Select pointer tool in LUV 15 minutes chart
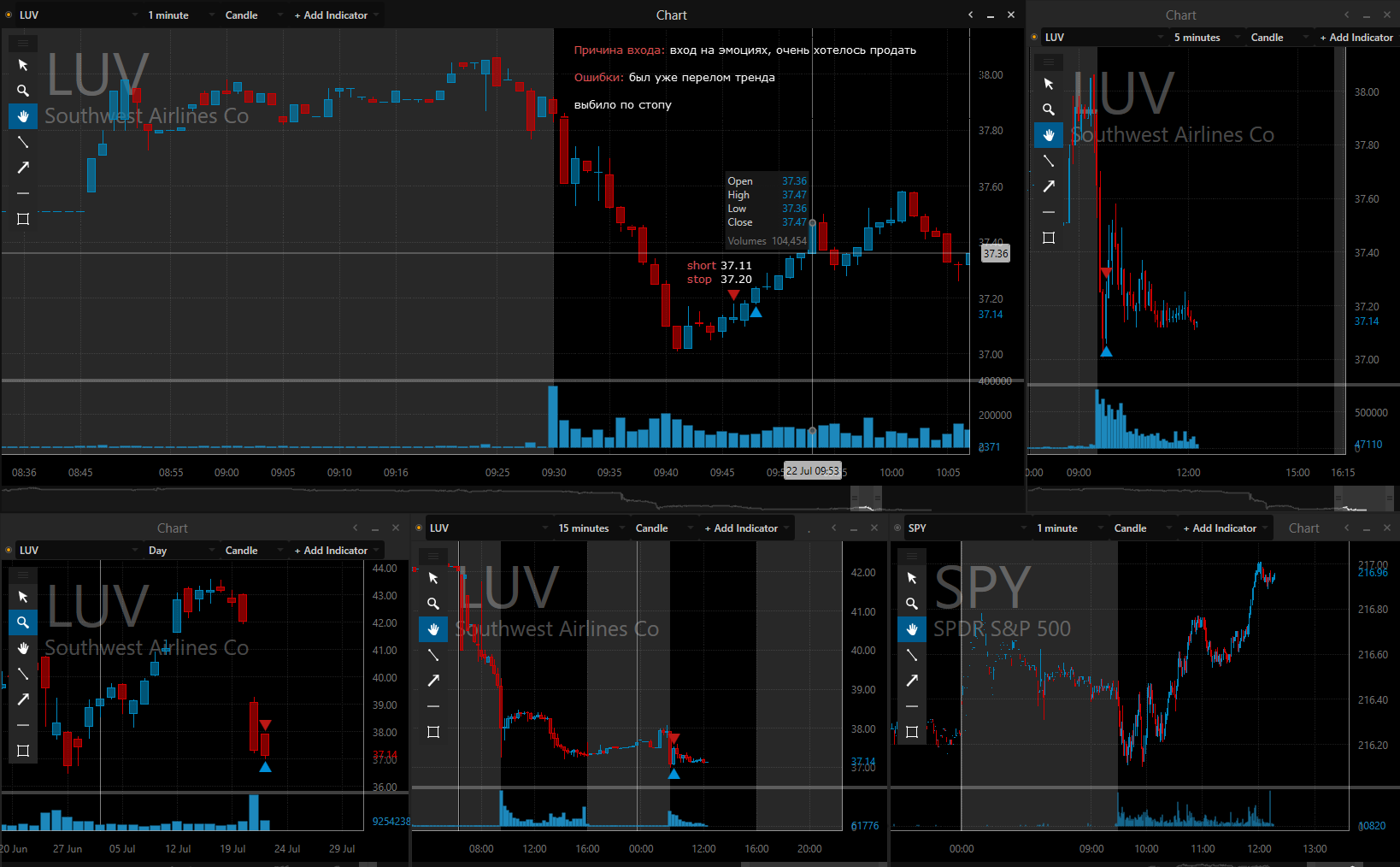The width and height of the screenshot is (1400, 867). click(x=433, y=578)
